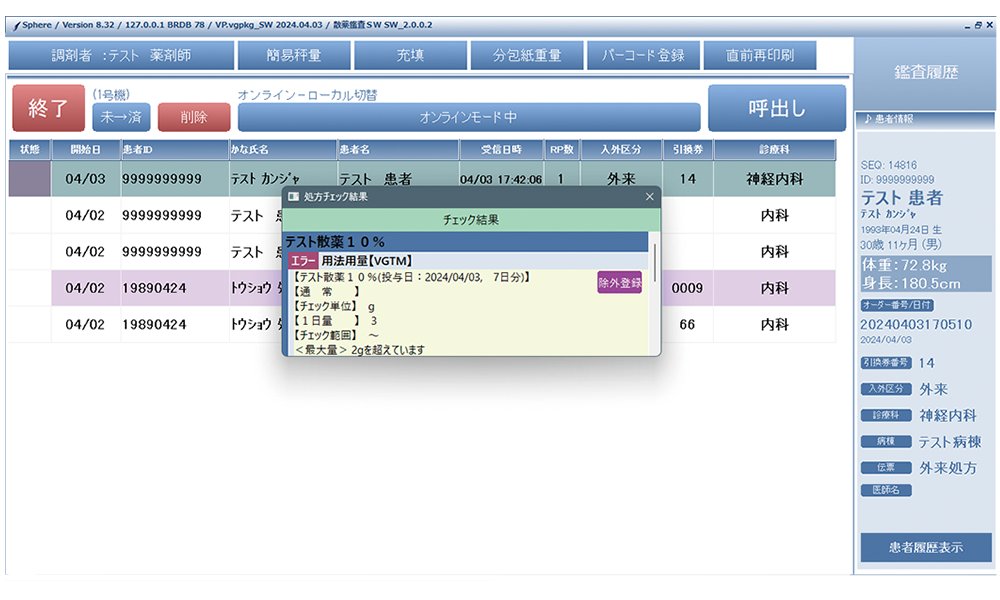Screen dimensions: 1000x600
Task: Click the 神経内科 cell in the table
Action: [x=774, y=179]
